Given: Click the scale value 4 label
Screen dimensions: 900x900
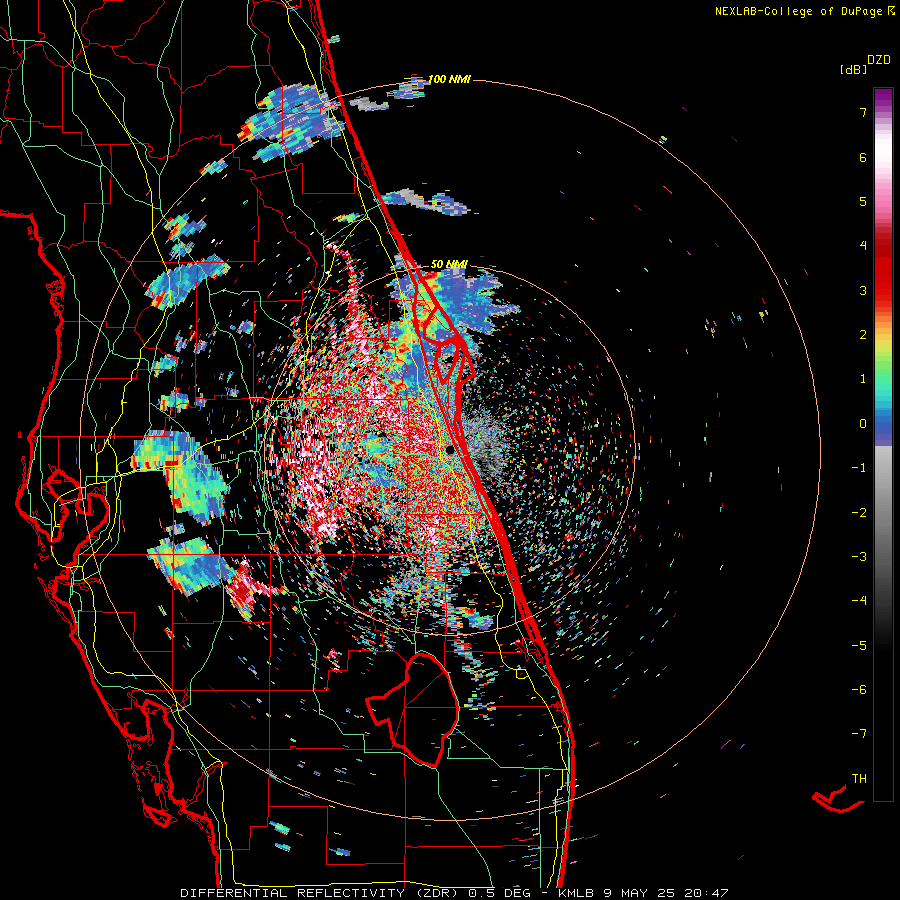Looking at the screenshot, I should point(863,246).
